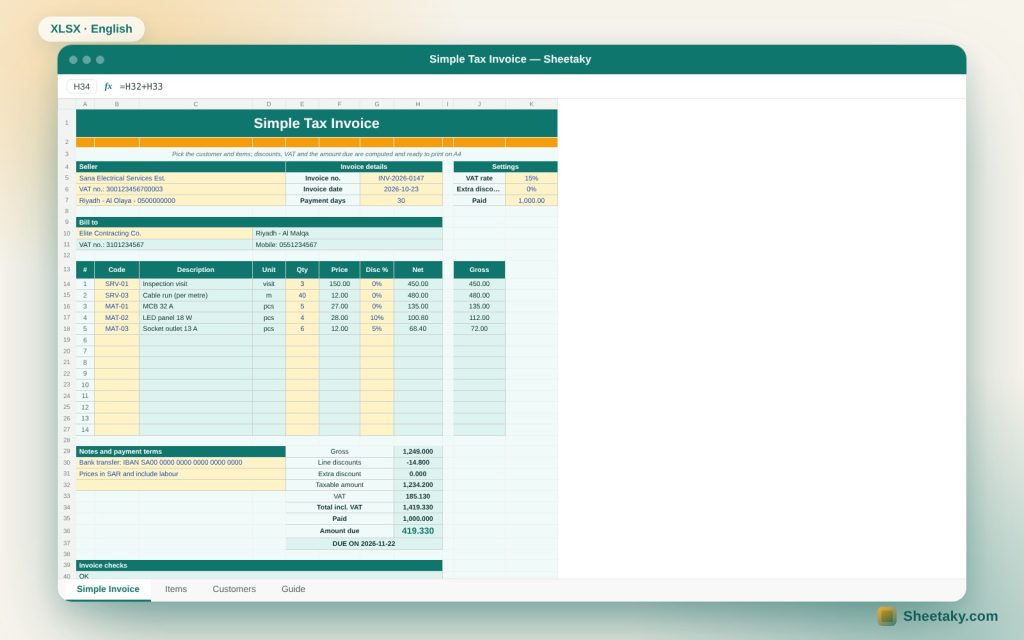
Task: Select row 1 header
Action: click(x=67, y=123)
